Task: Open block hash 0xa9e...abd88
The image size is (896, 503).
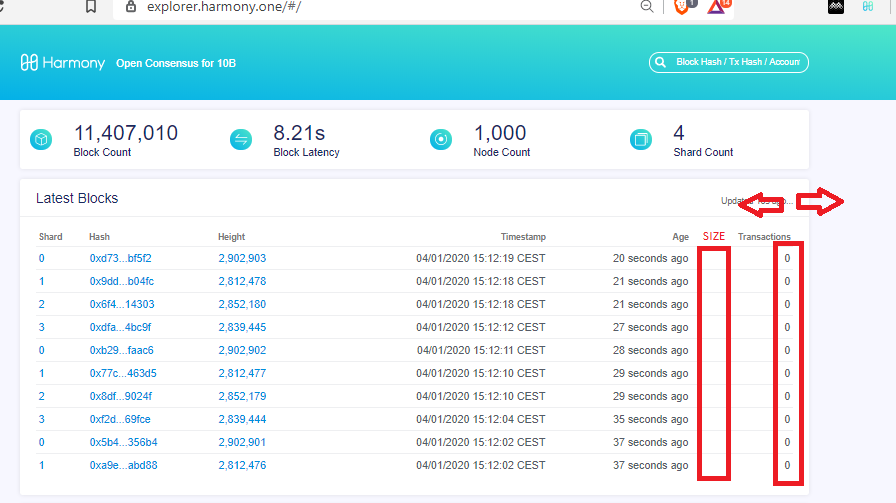Action: (x=123, y=465)
